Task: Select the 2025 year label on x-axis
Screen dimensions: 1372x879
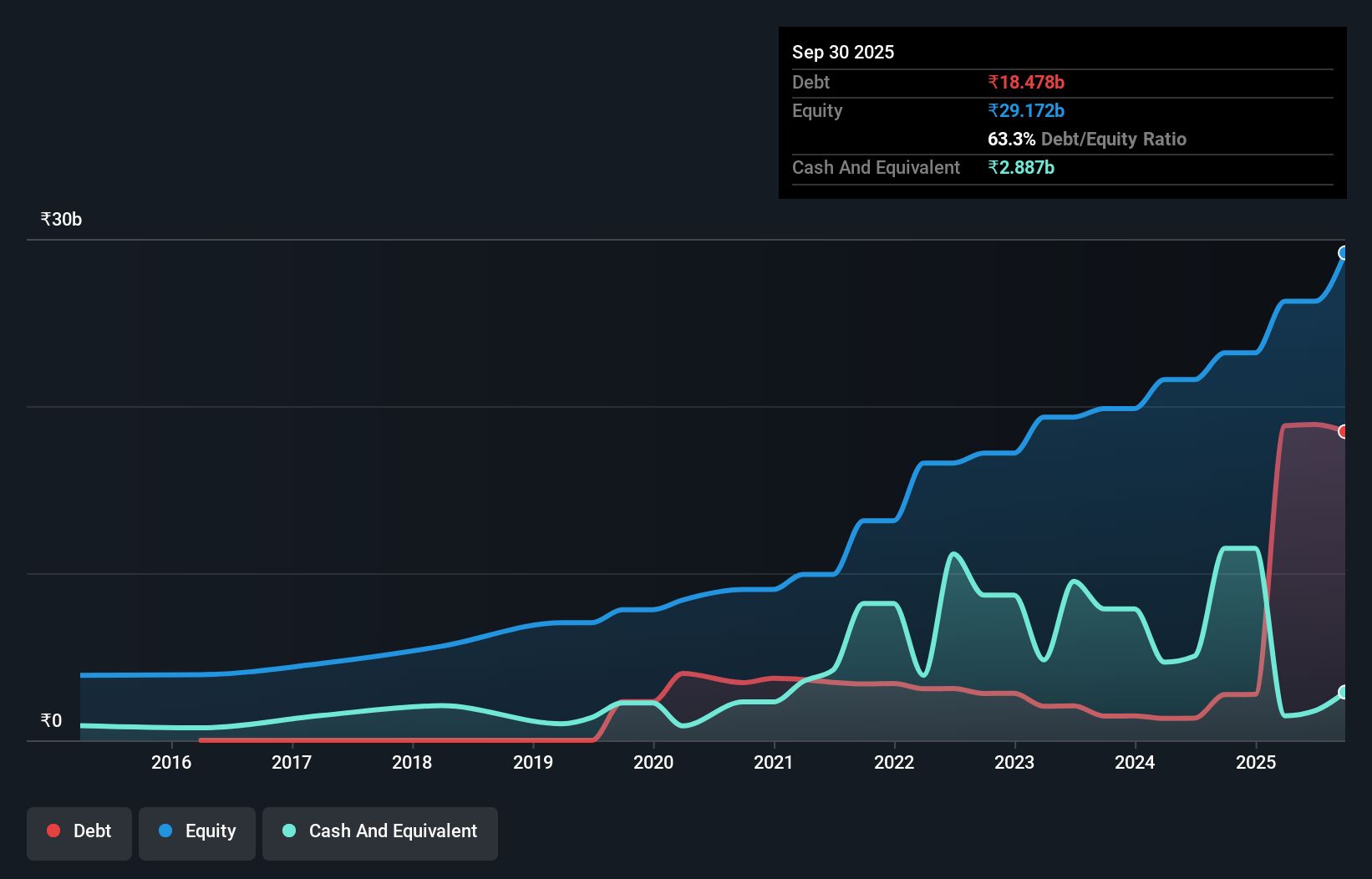Action: click(1256, 762)
